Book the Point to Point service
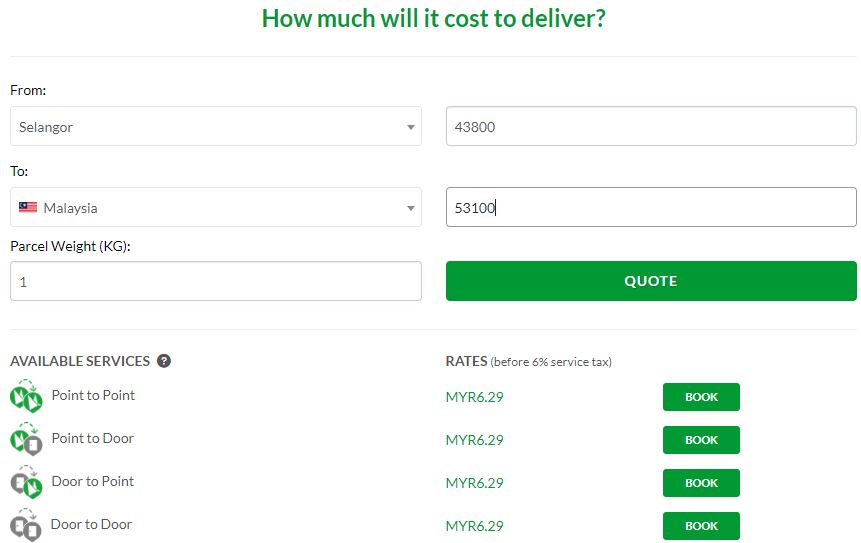 (x=701, y=397)
